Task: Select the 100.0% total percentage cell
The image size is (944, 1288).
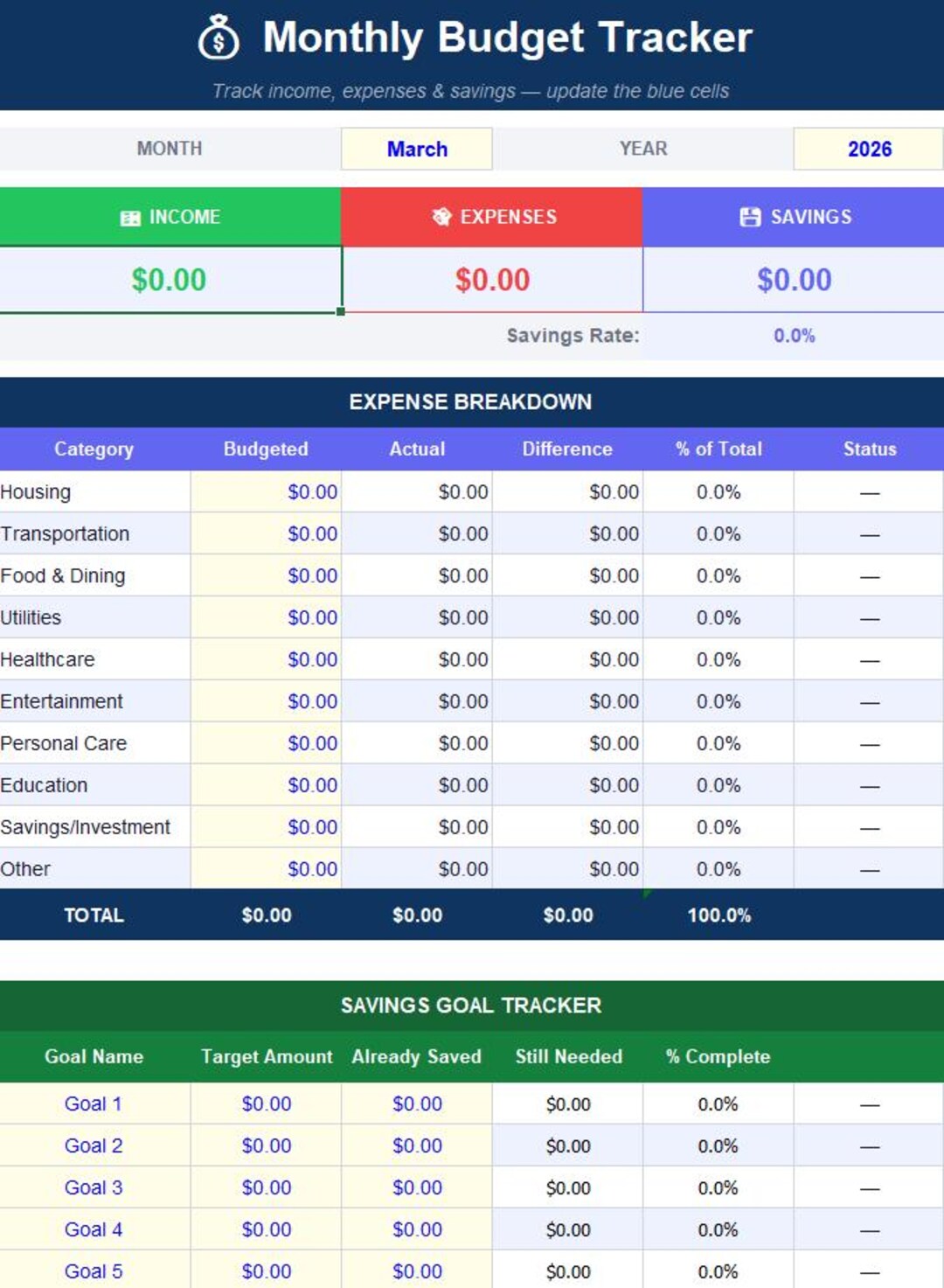Action: (718, 916)
